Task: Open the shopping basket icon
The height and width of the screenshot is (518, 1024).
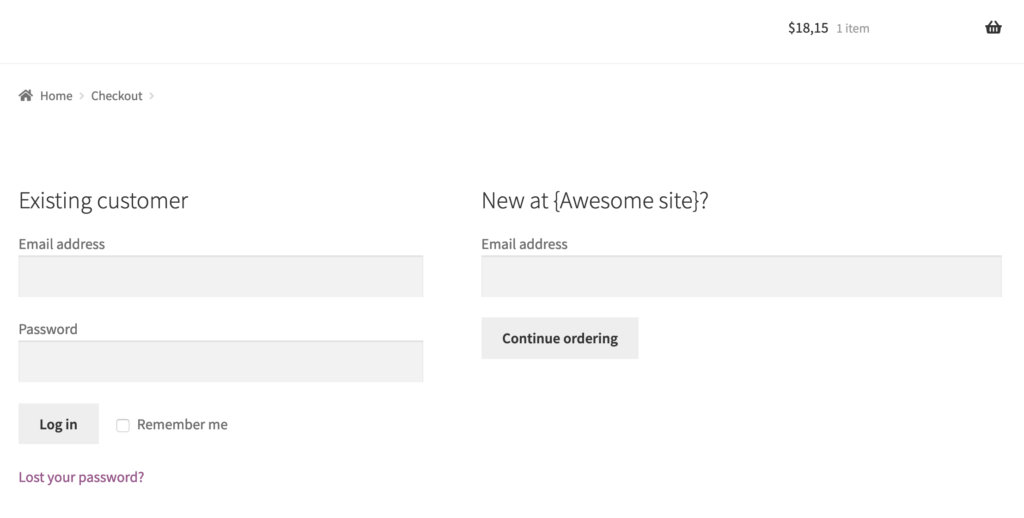Action: pos(993,27)
